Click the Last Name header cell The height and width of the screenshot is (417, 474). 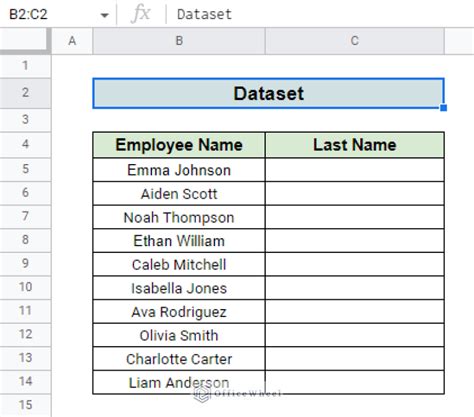tap(355, 145)
